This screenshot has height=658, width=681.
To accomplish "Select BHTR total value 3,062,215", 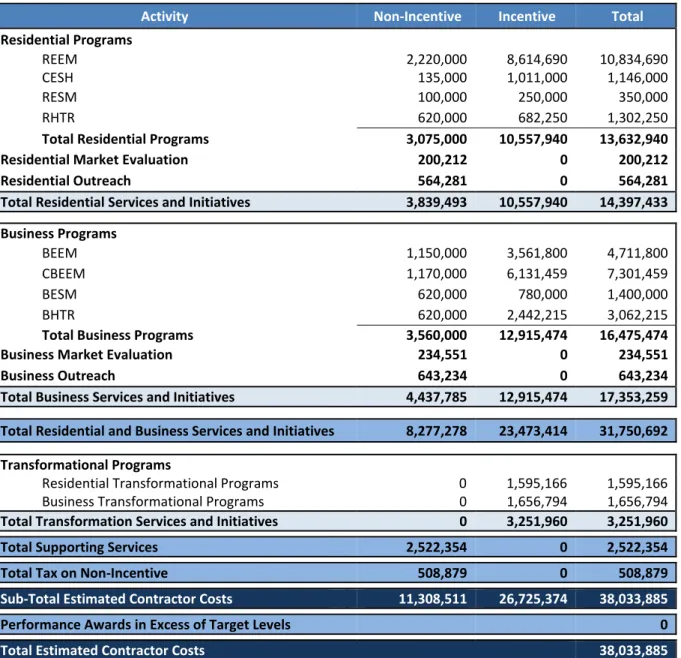I will (637, 315).
